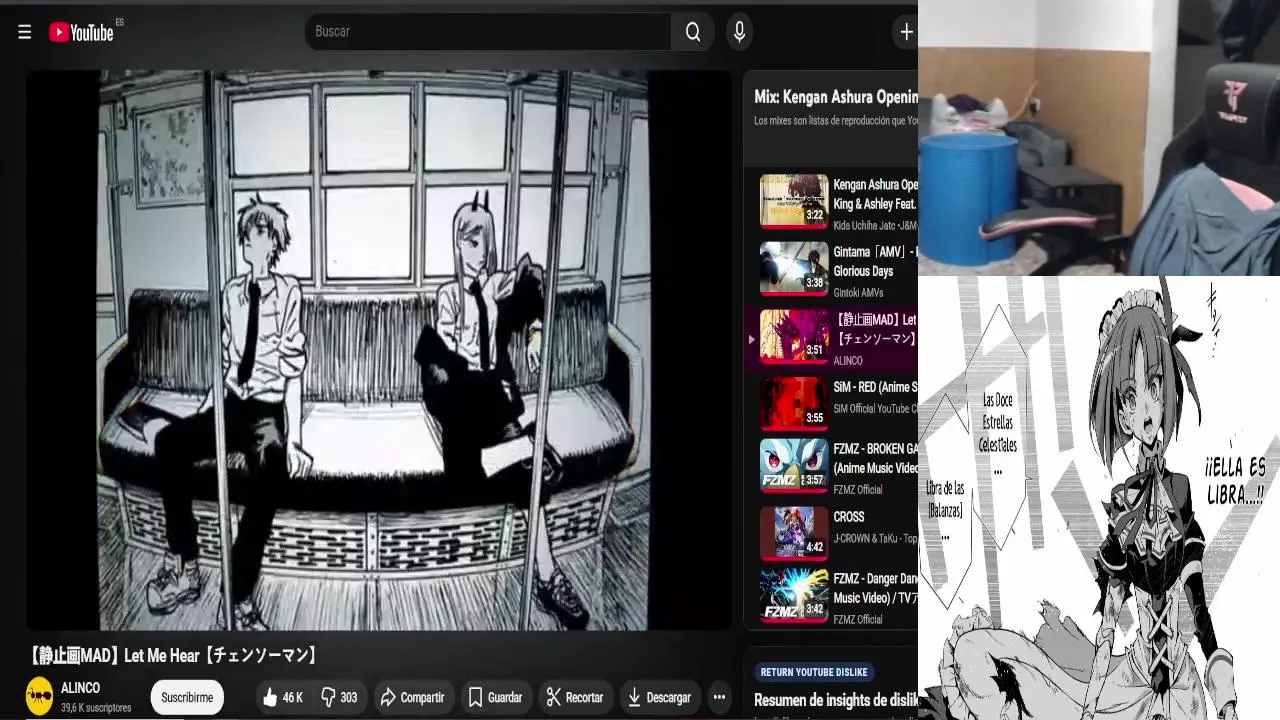This screenshot has height=720, width=1280.
Task: Select SiM - RED playlist title
Action: click(x=875, y=387)
